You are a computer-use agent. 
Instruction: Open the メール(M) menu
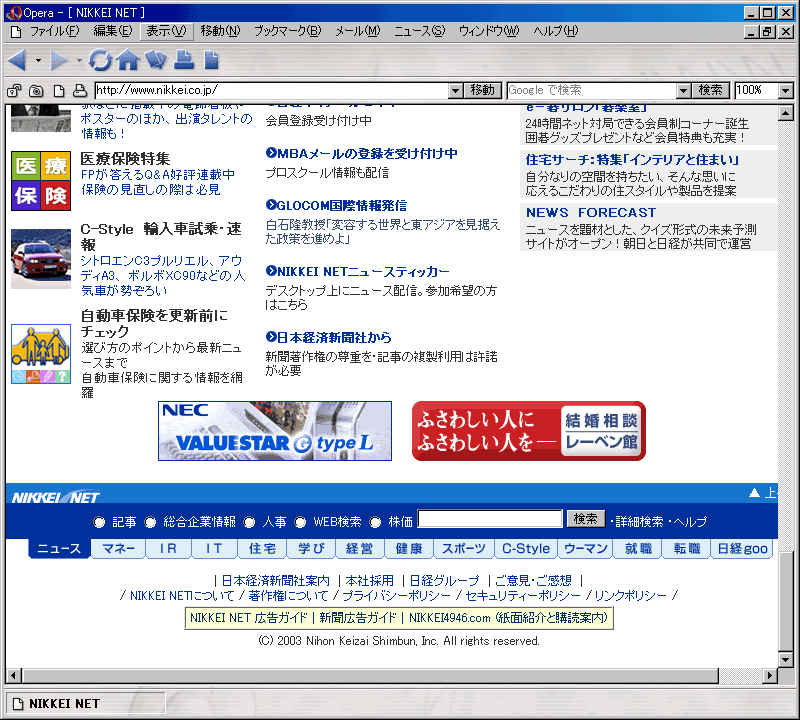358,31
